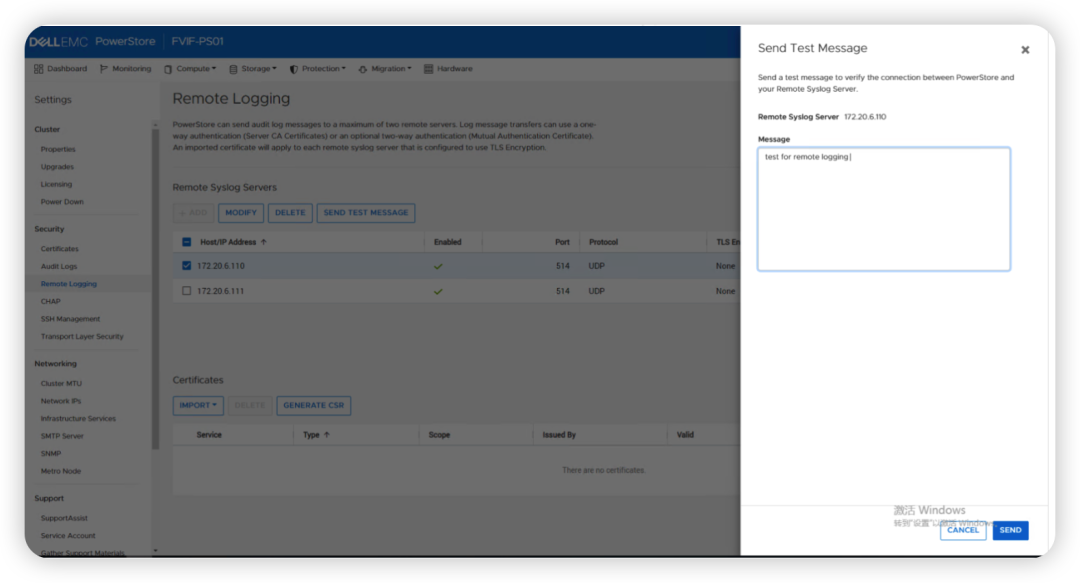Click SEND TEST MESSAGE button
Screen dimensions: 1080x583
(366, 213)
